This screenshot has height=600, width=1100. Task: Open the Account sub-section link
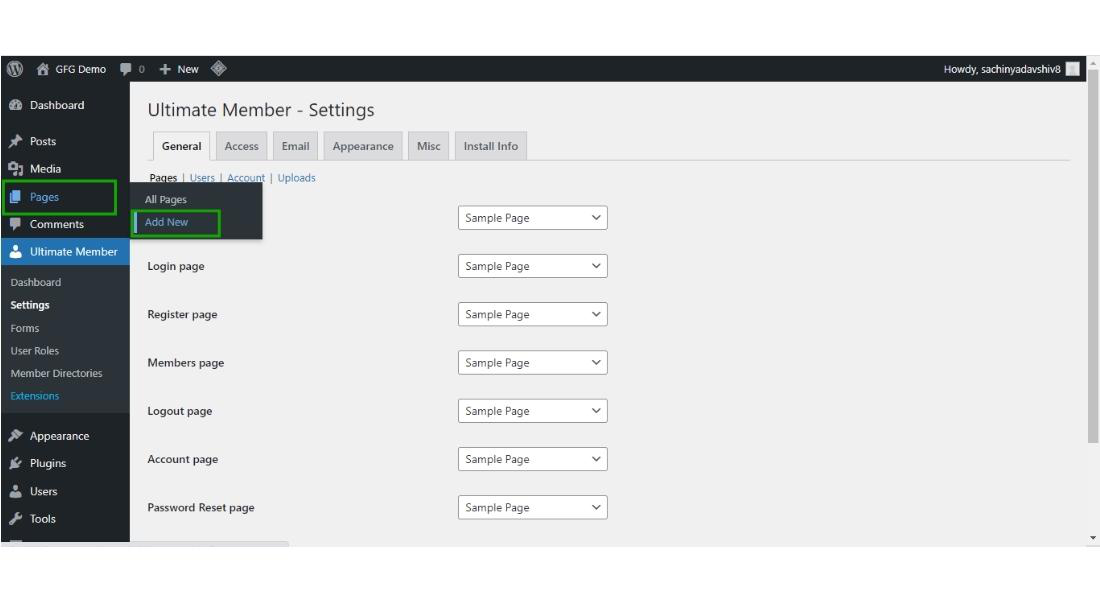pyautogui.click(x=246, y=178)
